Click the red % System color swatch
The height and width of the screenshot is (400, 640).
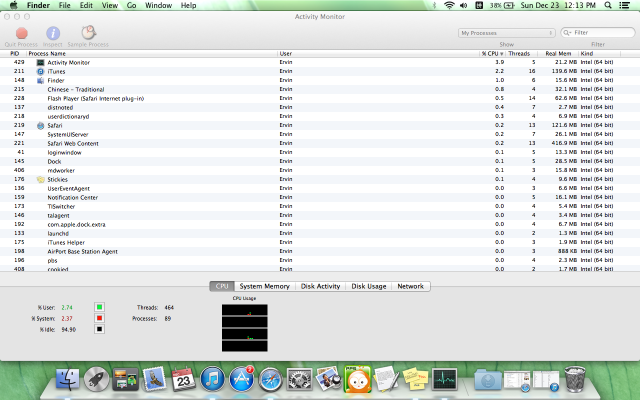(x=99, y=318)
